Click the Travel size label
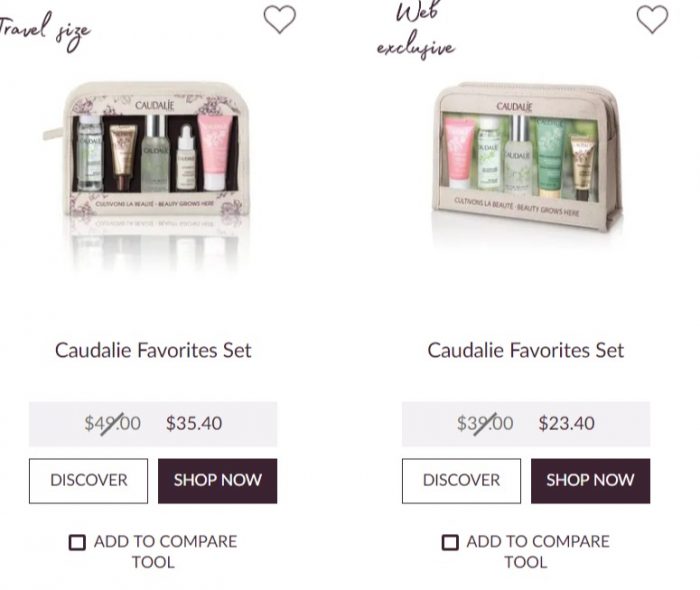This screenshot has width=700, height=590. click(x=45, y=31)
